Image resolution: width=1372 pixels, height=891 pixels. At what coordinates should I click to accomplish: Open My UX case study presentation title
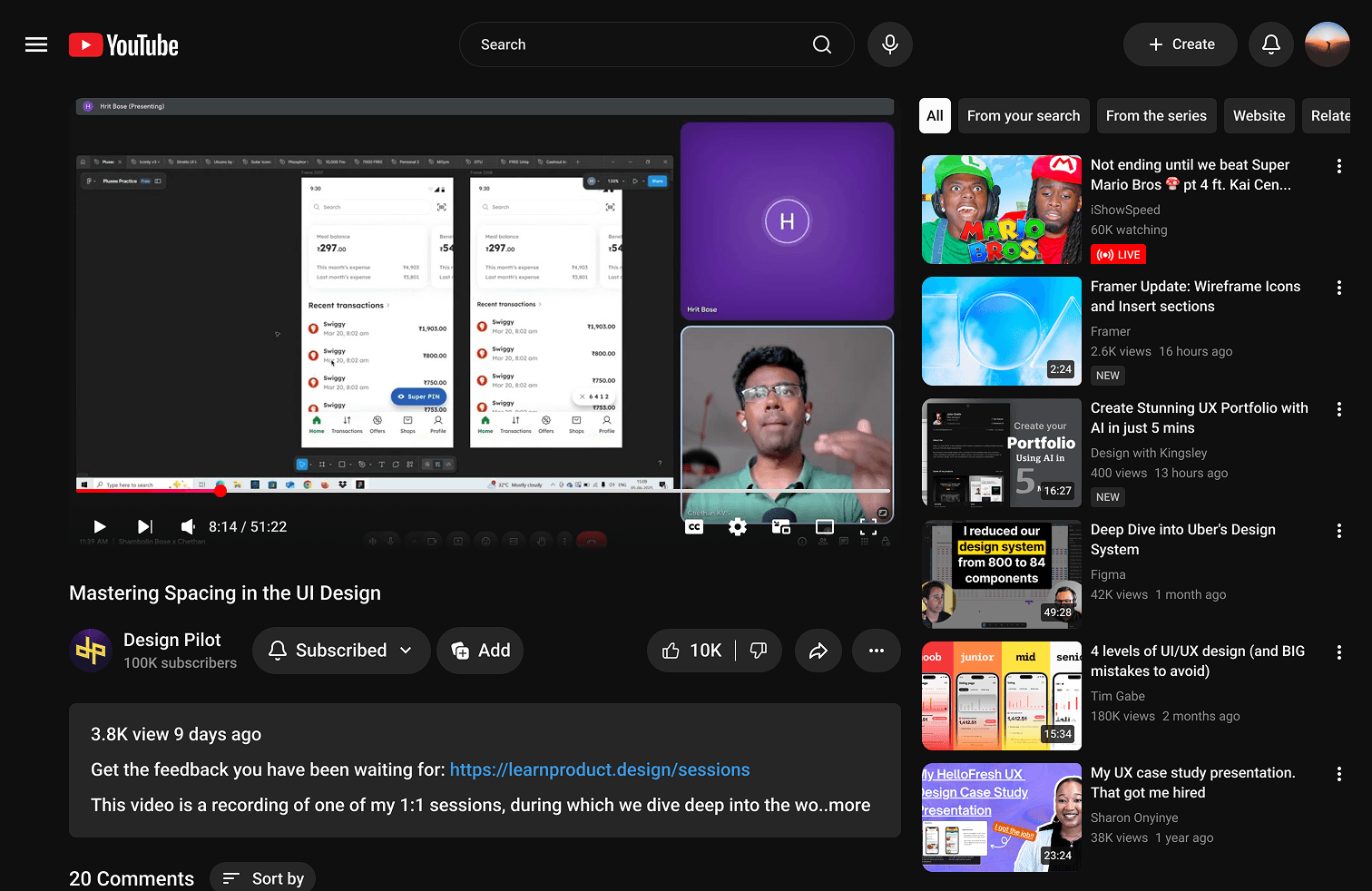pyautogui.click(x=1192, y=783)
